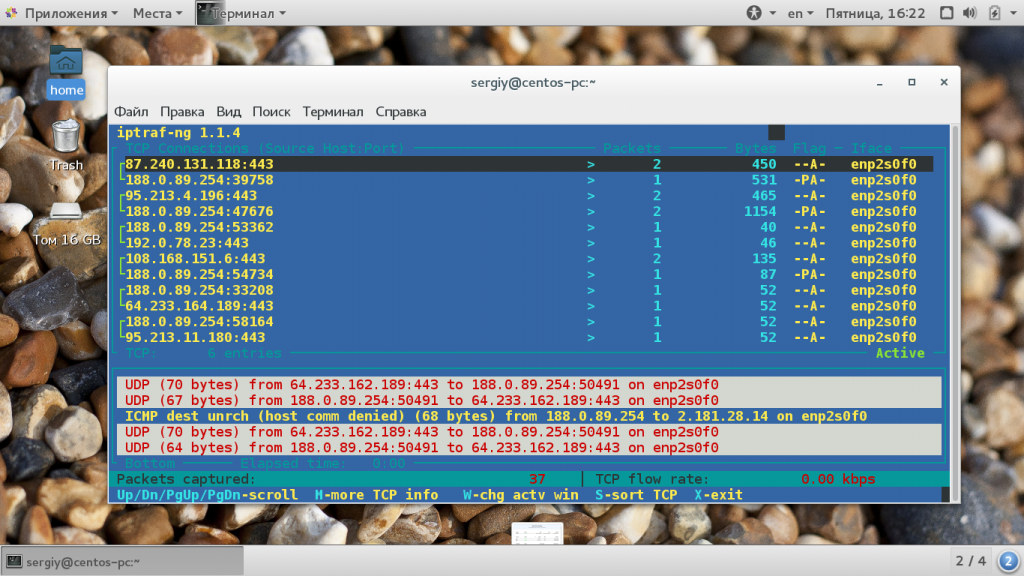Screen dimensions: 1024x576
Task: Open the Trash desktop icon
Action: (66, 145)
